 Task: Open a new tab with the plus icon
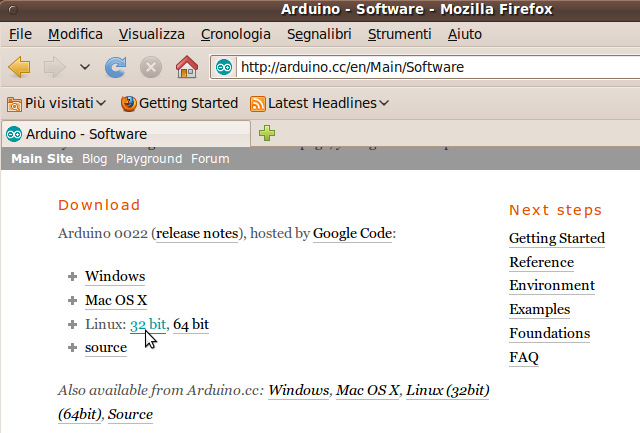pos(267,133)
